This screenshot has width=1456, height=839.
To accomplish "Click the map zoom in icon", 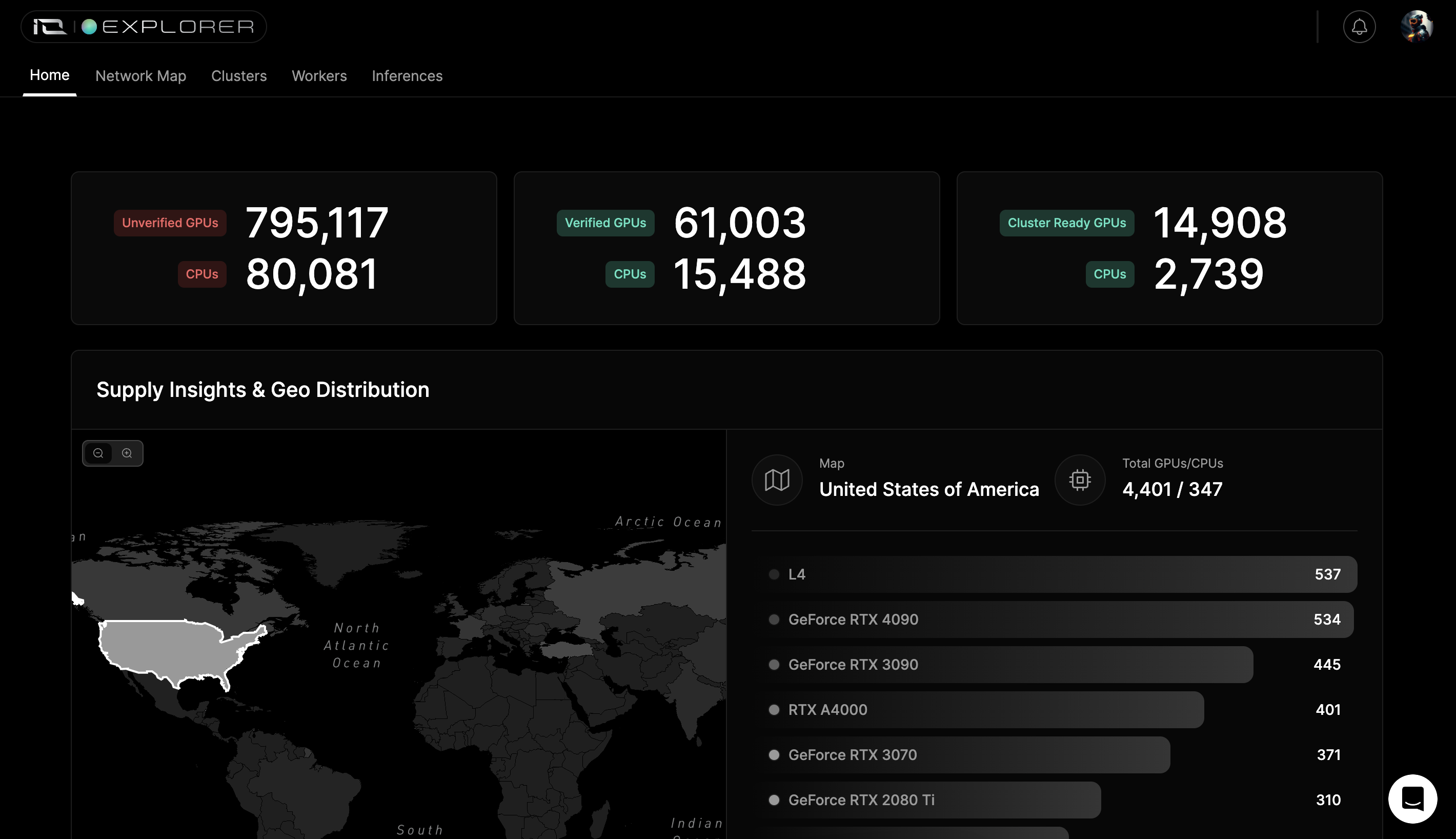I will point(127,453).
